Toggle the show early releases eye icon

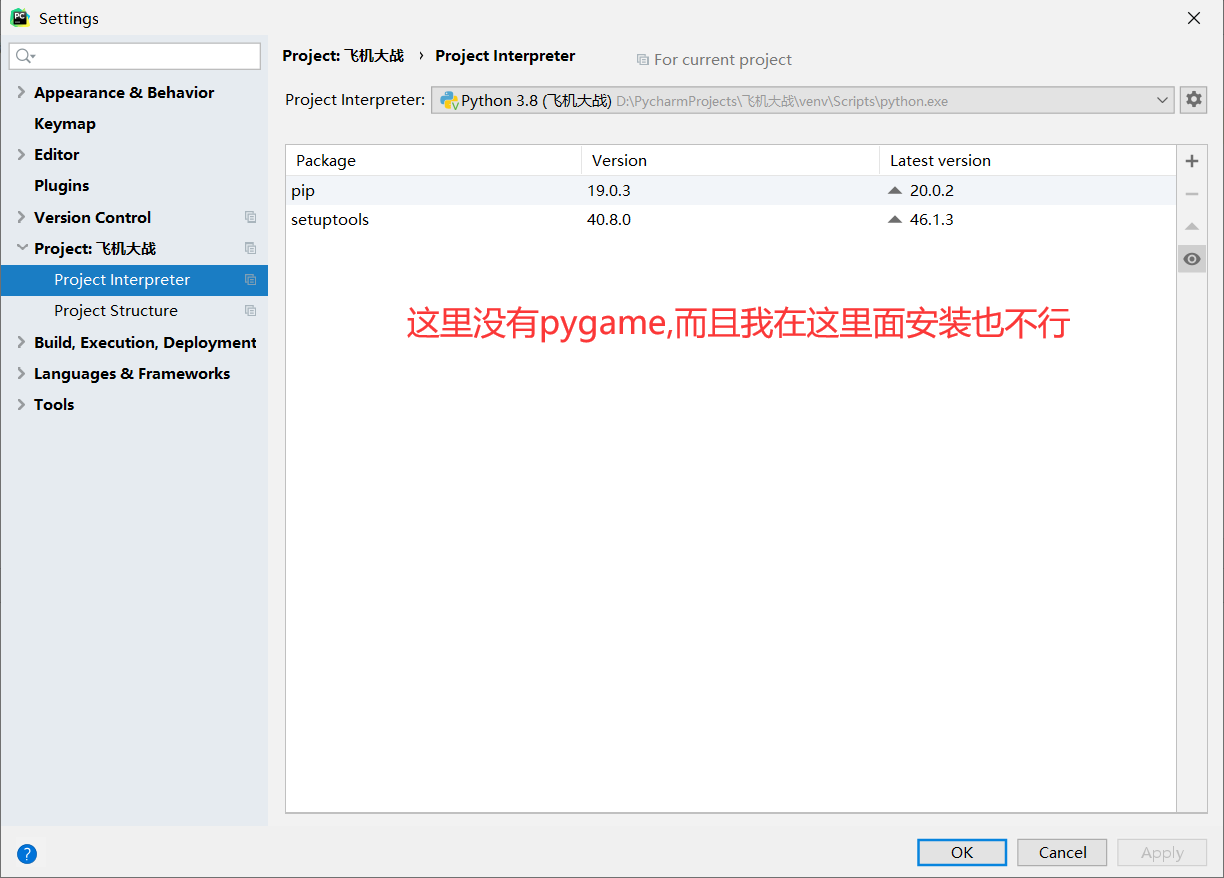click(1191, 259)
